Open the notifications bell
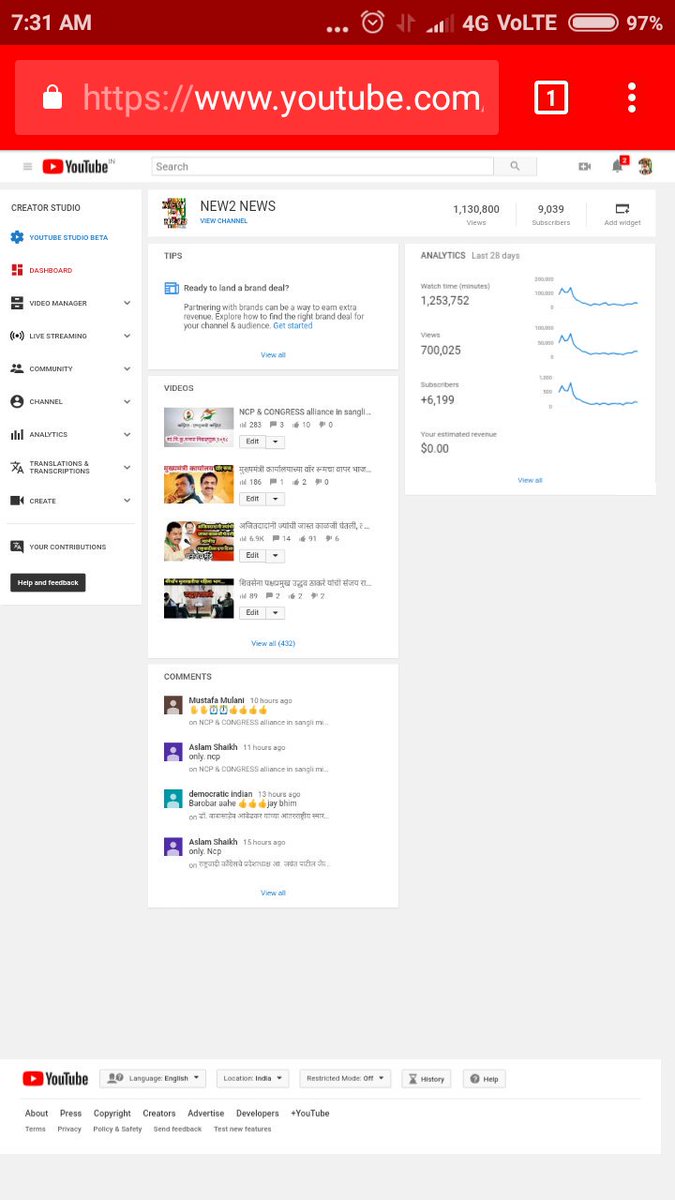 [618, 166]
